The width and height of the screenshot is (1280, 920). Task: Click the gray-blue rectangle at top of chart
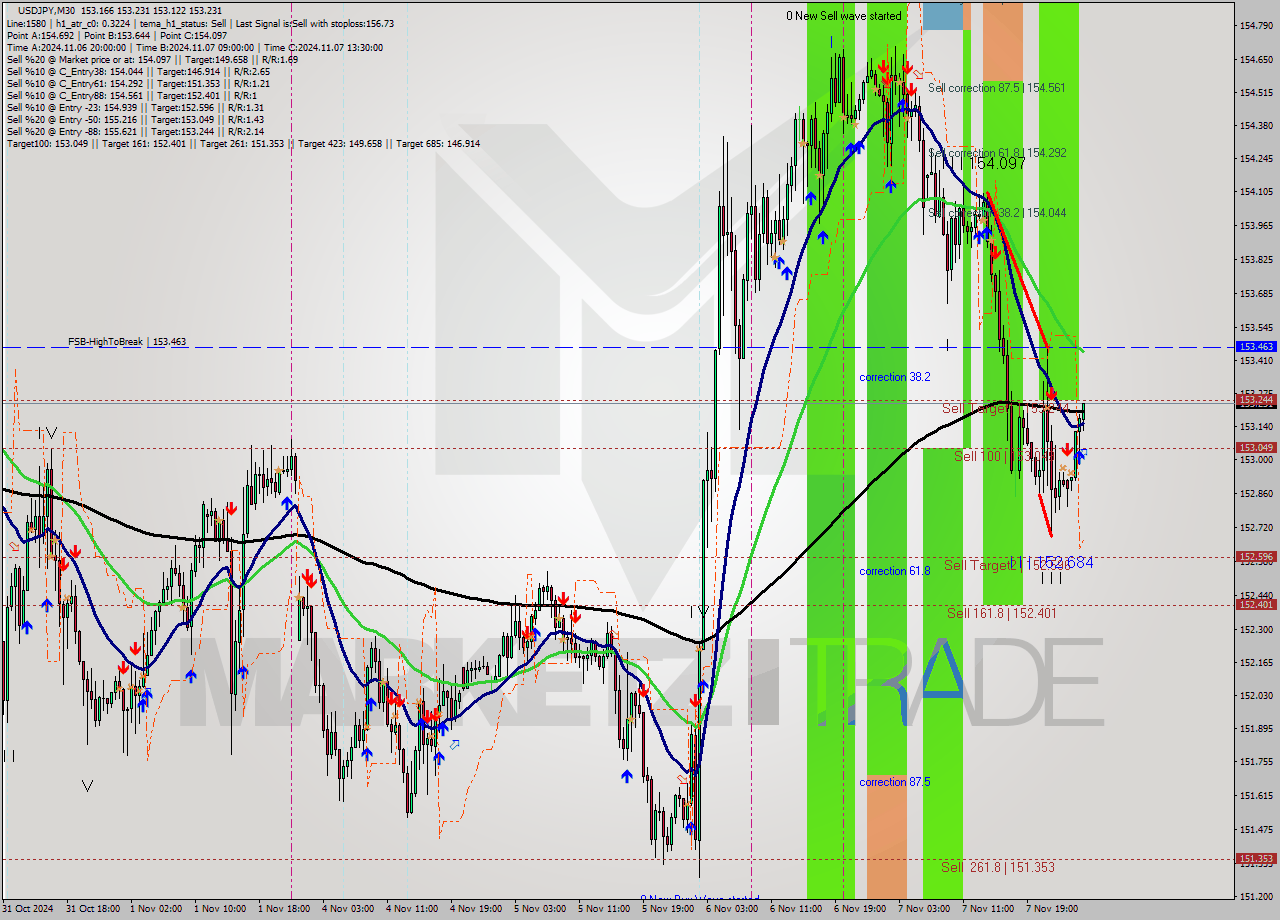(x=943, y=15)
